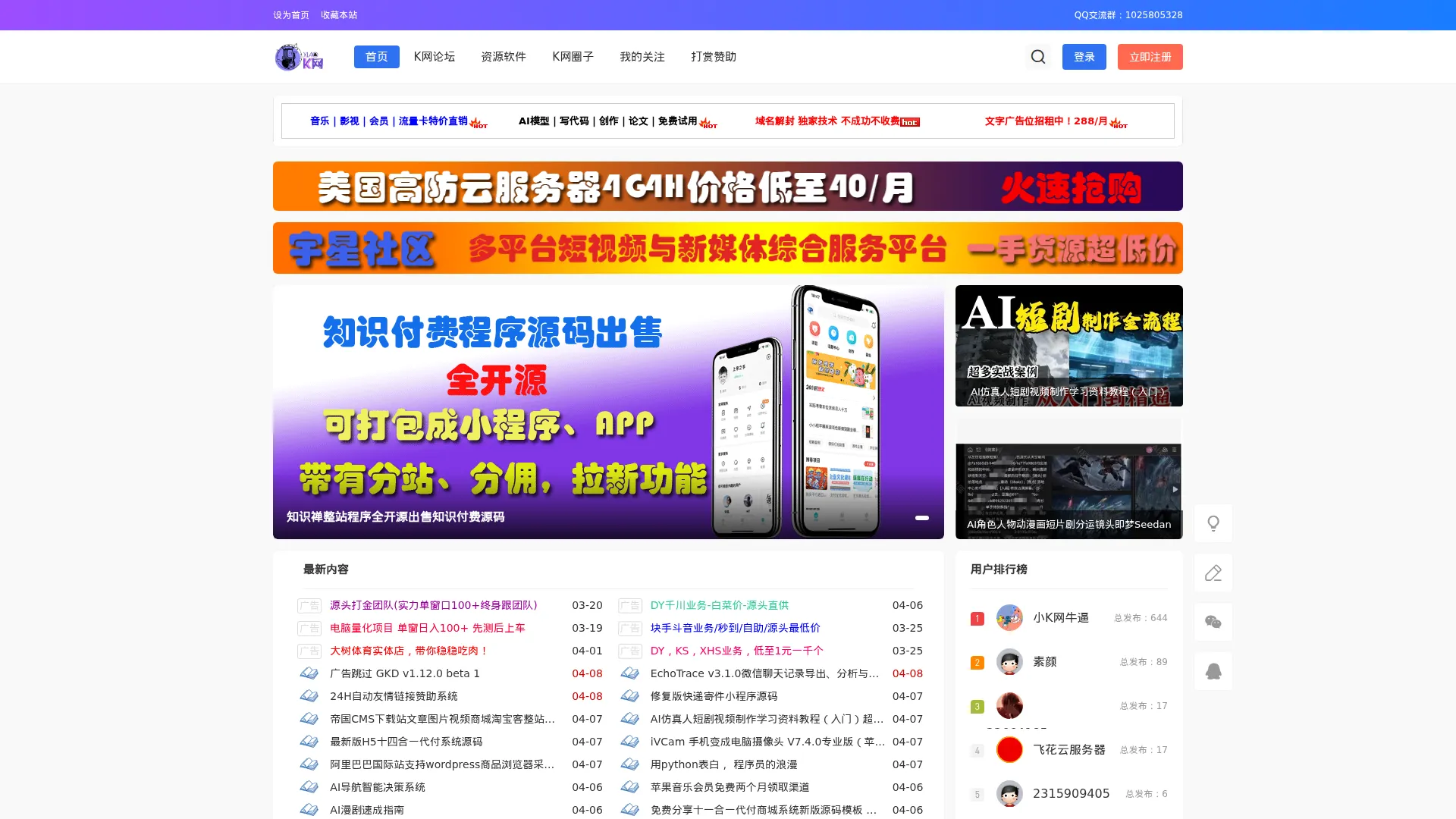Click the right arrow on the AI video carousel

pyautogui.click(x=1173, y=491)
